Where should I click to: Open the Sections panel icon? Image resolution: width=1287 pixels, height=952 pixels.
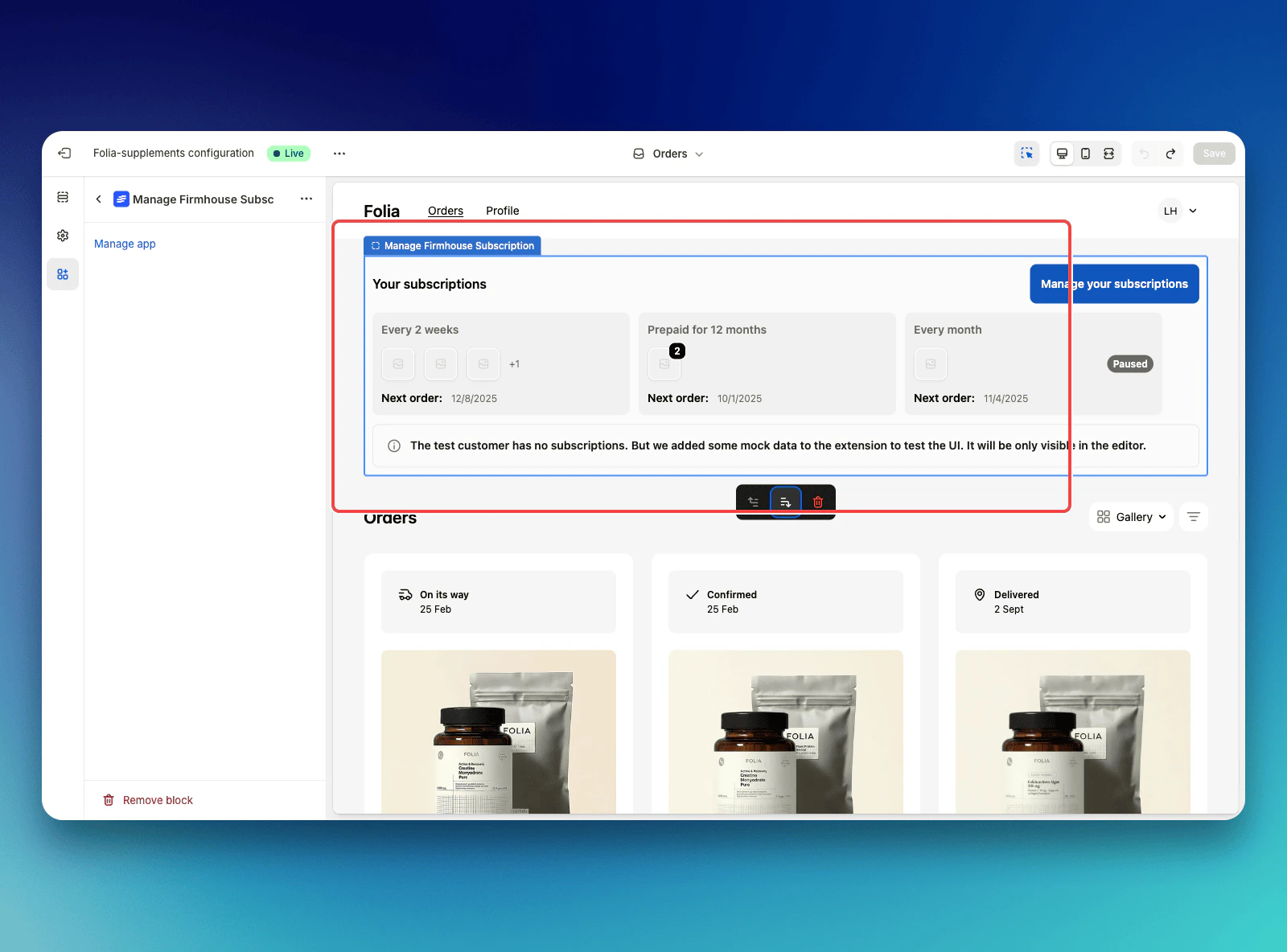(63, 196)
